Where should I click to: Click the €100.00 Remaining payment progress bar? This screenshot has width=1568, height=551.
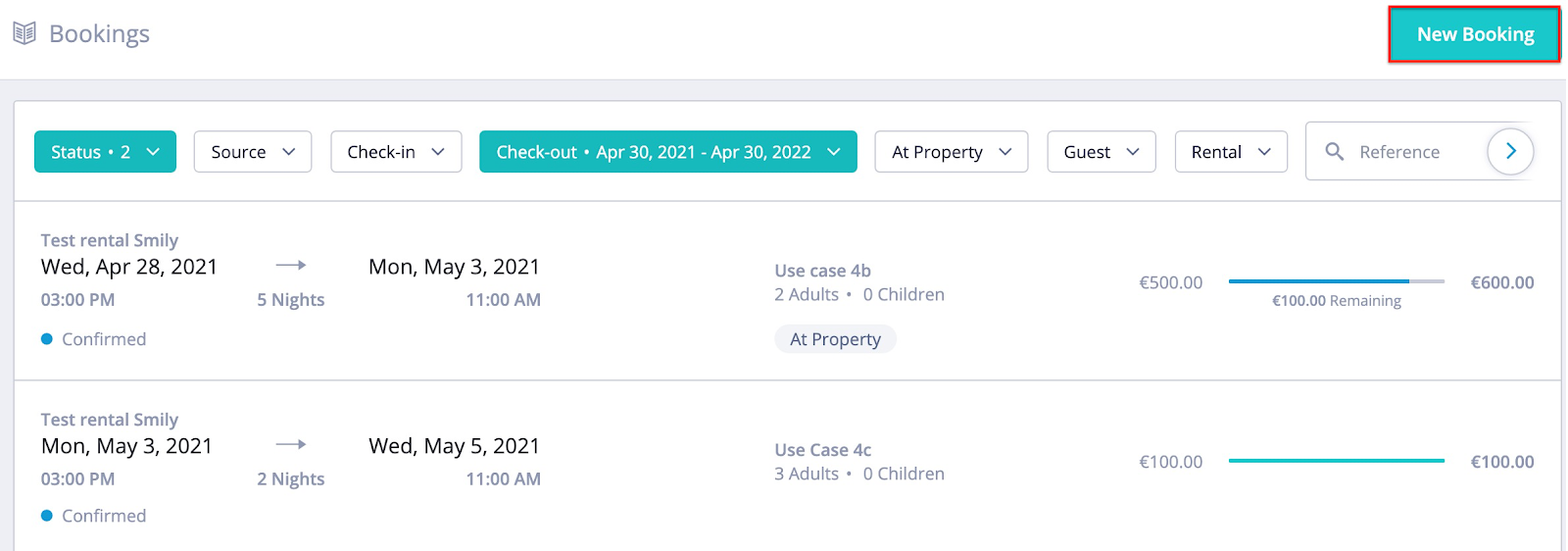coord(1336,281)
